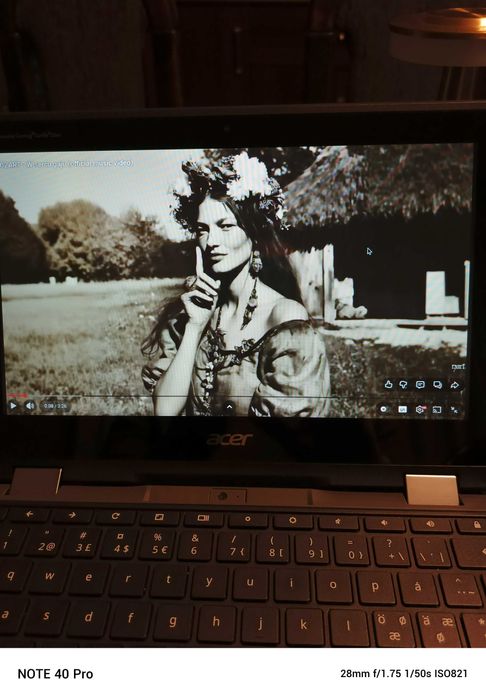Open the double speech-bubble chat icon
The width and height of the screenshot is (486, 699).
click(437, 385)
